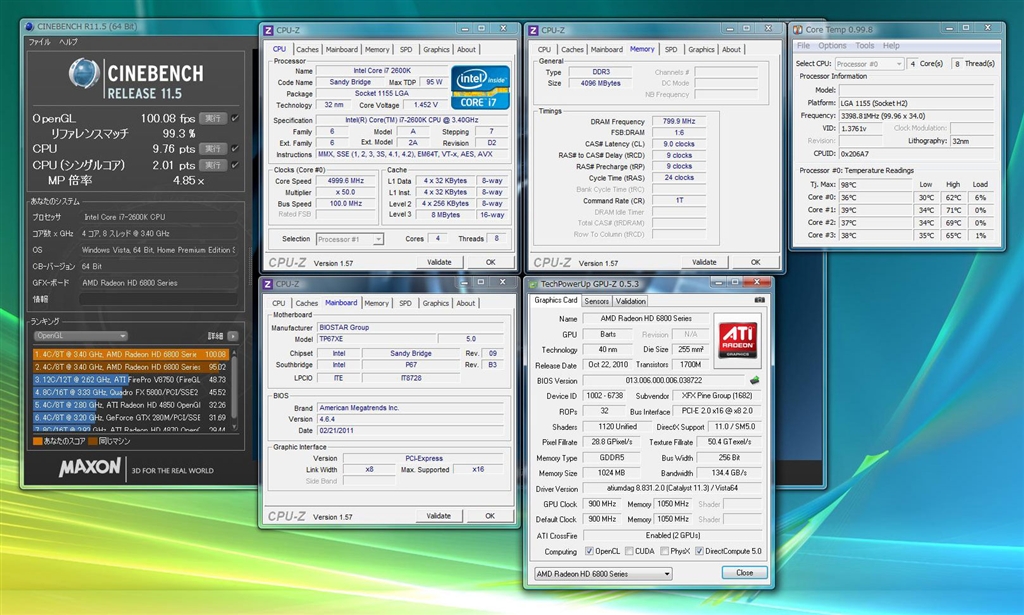Toggle the OpenCL checkbox in GPU-Z

[x=589, y=551]
